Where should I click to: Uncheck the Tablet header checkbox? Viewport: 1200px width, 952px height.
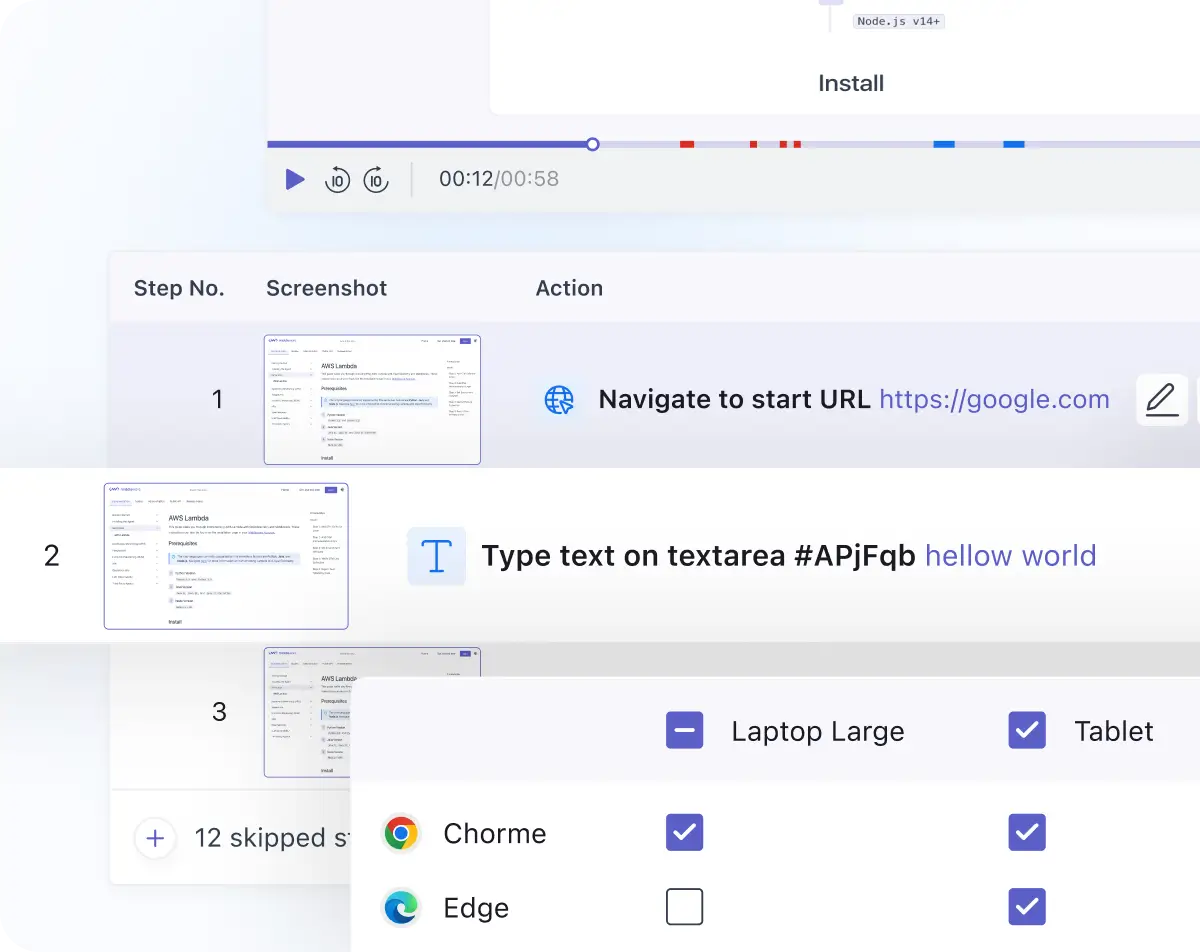coord(1027,731)
